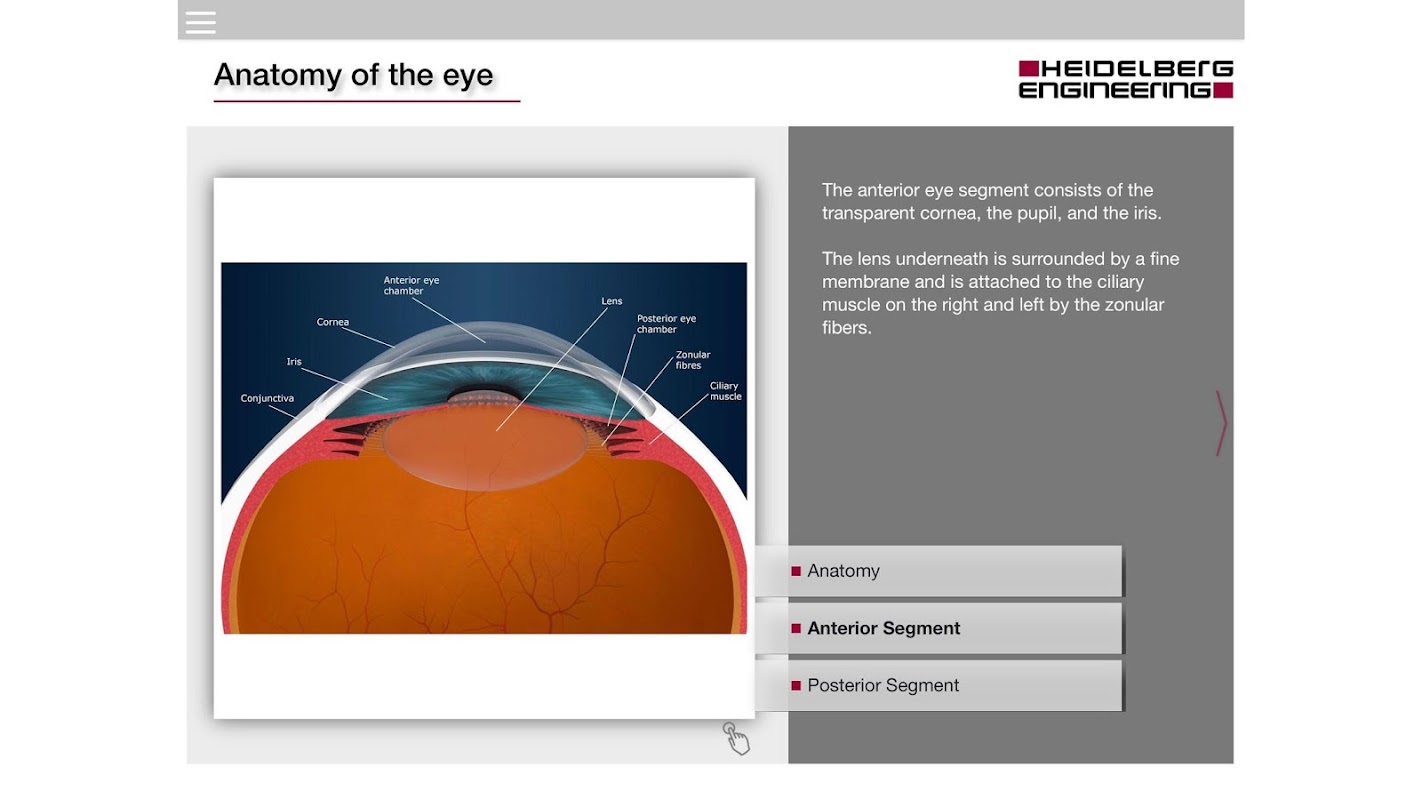
Task: Go to next page with right arrow
Action: click(x=1221, y=423)
